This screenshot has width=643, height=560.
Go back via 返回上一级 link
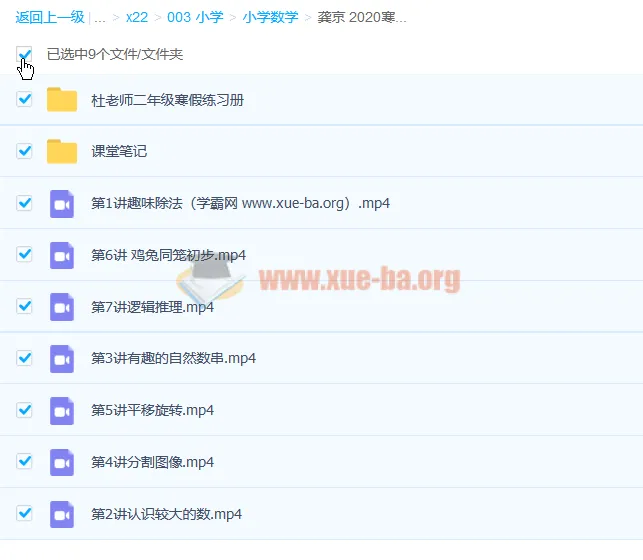[49, 18]
